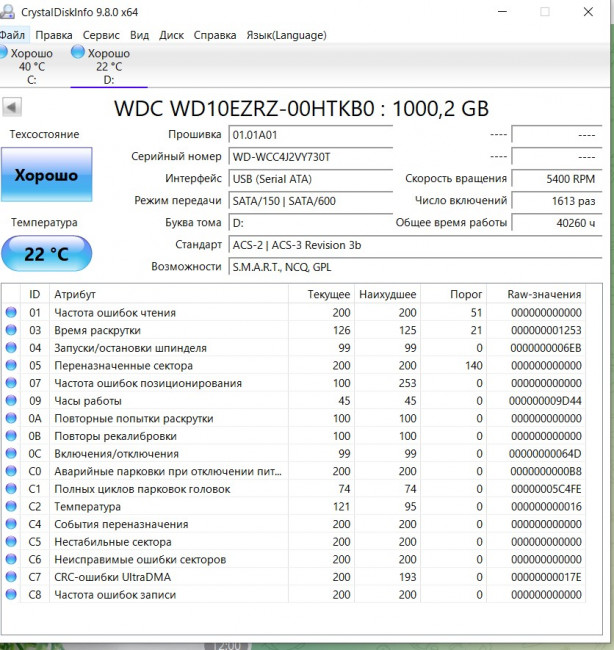Click the blue status orb for disk D:
614x650 pixels.
pyautogui.click(x=78, y=52)
